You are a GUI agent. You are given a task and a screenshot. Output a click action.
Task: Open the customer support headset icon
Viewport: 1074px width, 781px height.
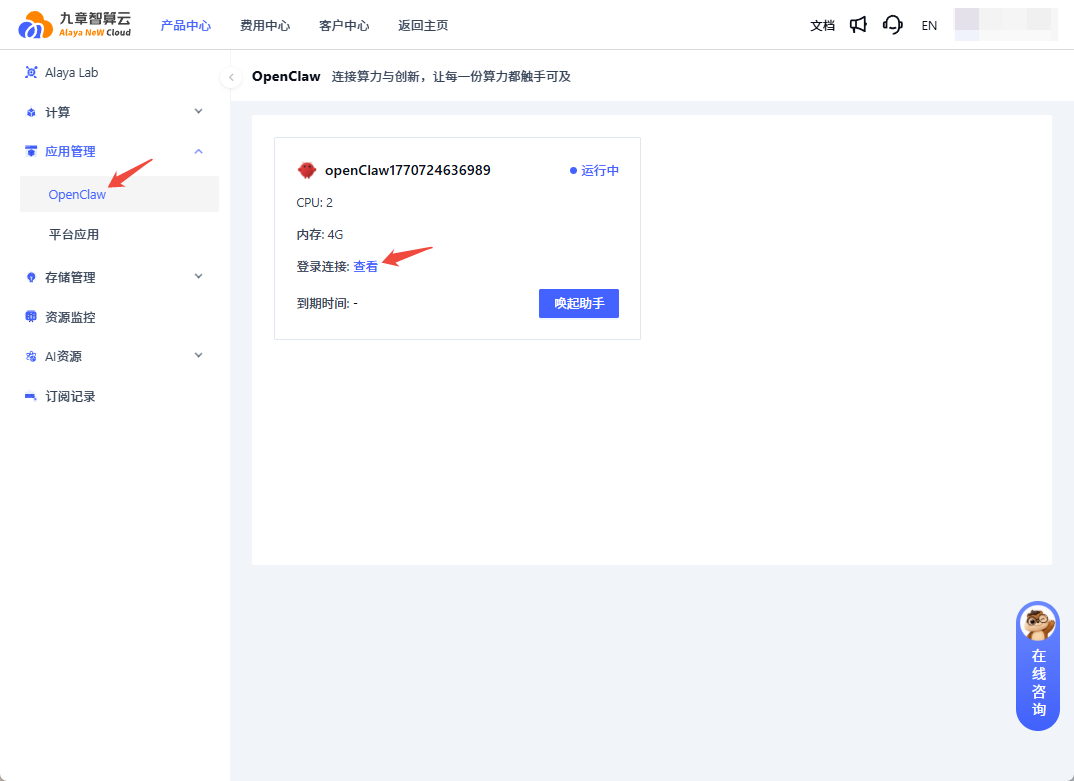click(x=892, y=25)
